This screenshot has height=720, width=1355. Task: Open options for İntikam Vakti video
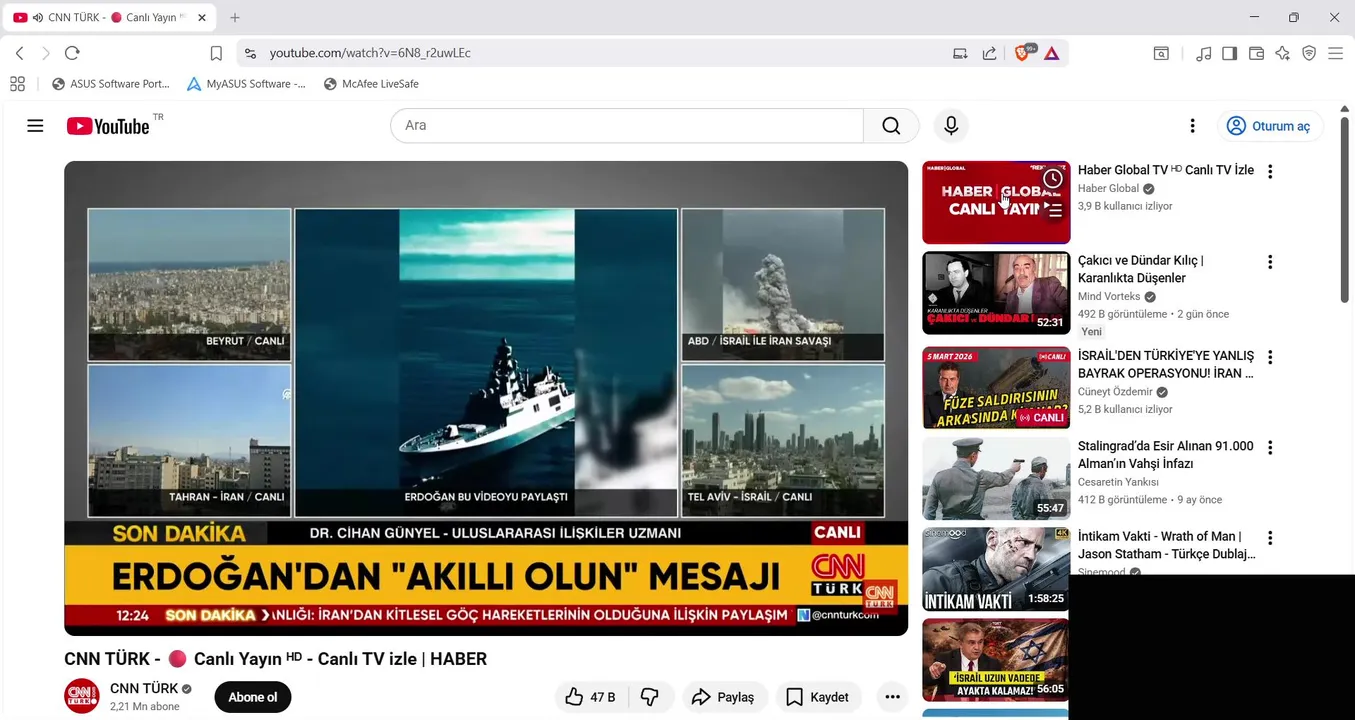1270,538
